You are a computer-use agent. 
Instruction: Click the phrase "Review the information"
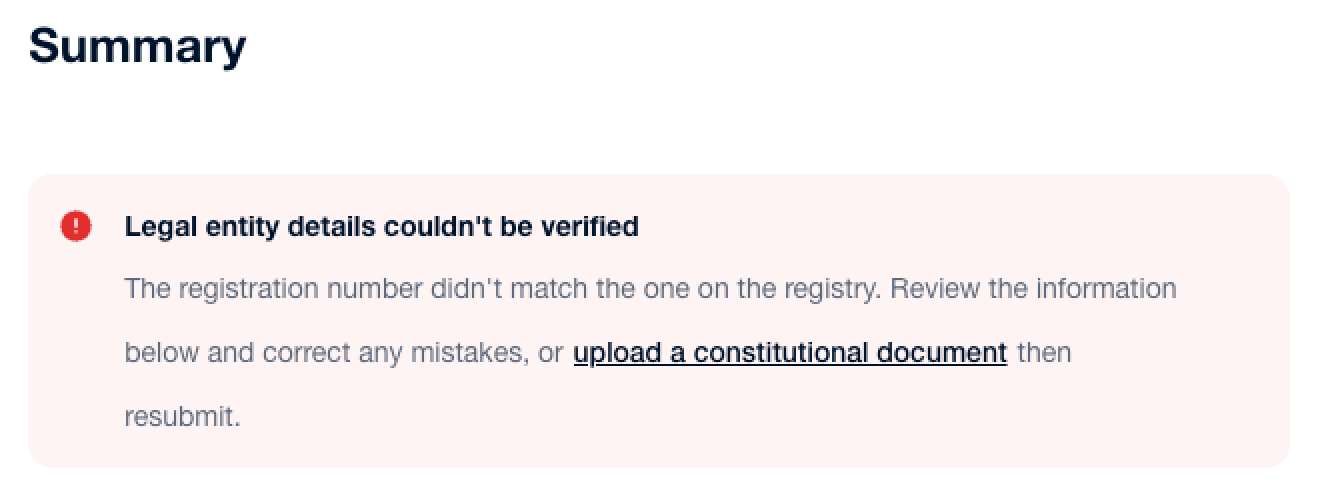(1032, 289)
